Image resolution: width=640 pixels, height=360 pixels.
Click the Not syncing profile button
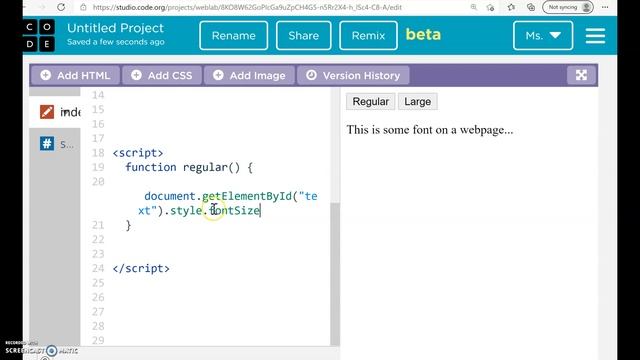pos(568,7)
